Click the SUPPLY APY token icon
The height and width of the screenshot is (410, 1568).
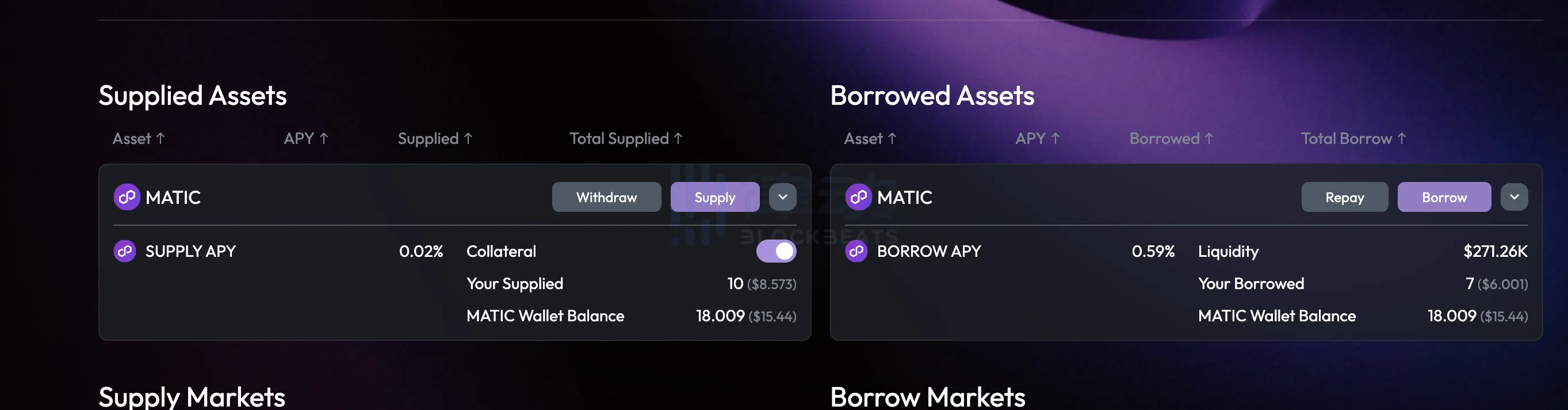125,251
